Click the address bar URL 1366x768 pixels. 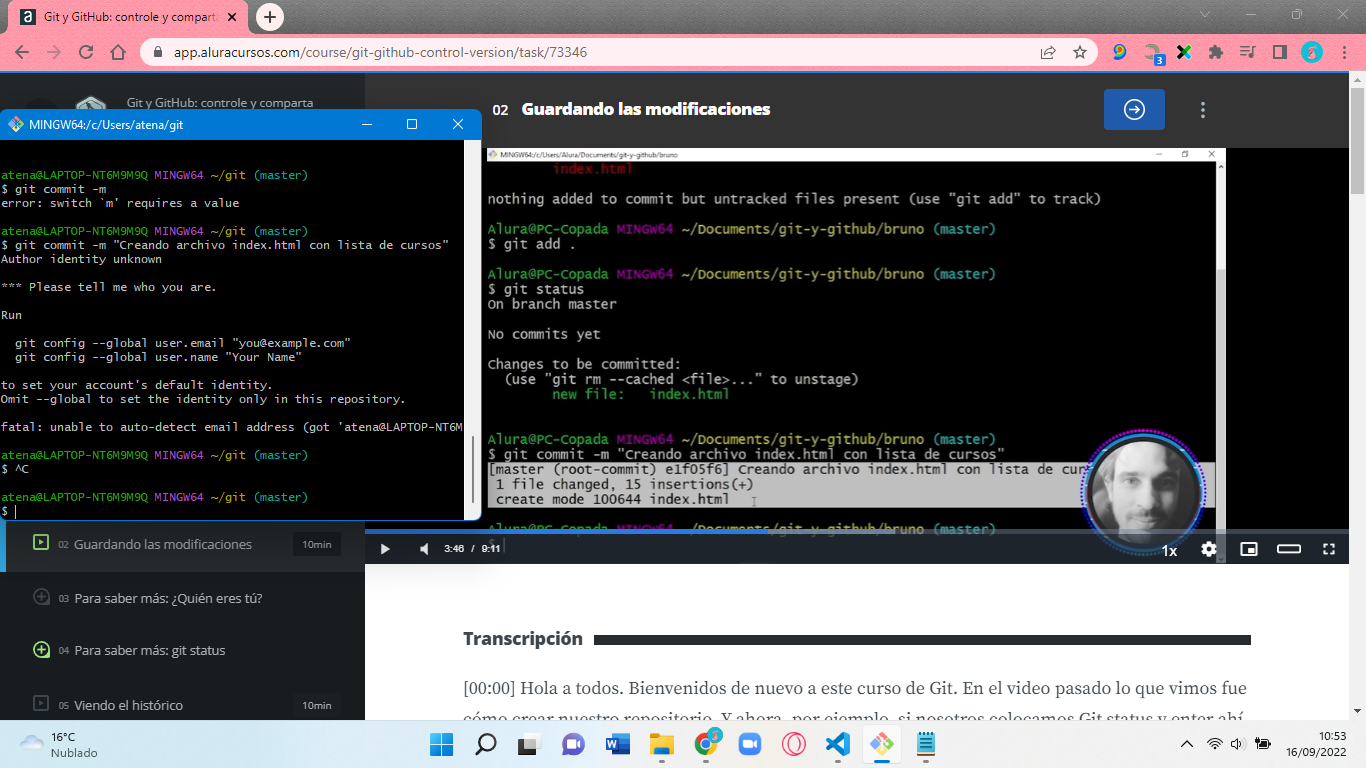[x=380, y=52]
